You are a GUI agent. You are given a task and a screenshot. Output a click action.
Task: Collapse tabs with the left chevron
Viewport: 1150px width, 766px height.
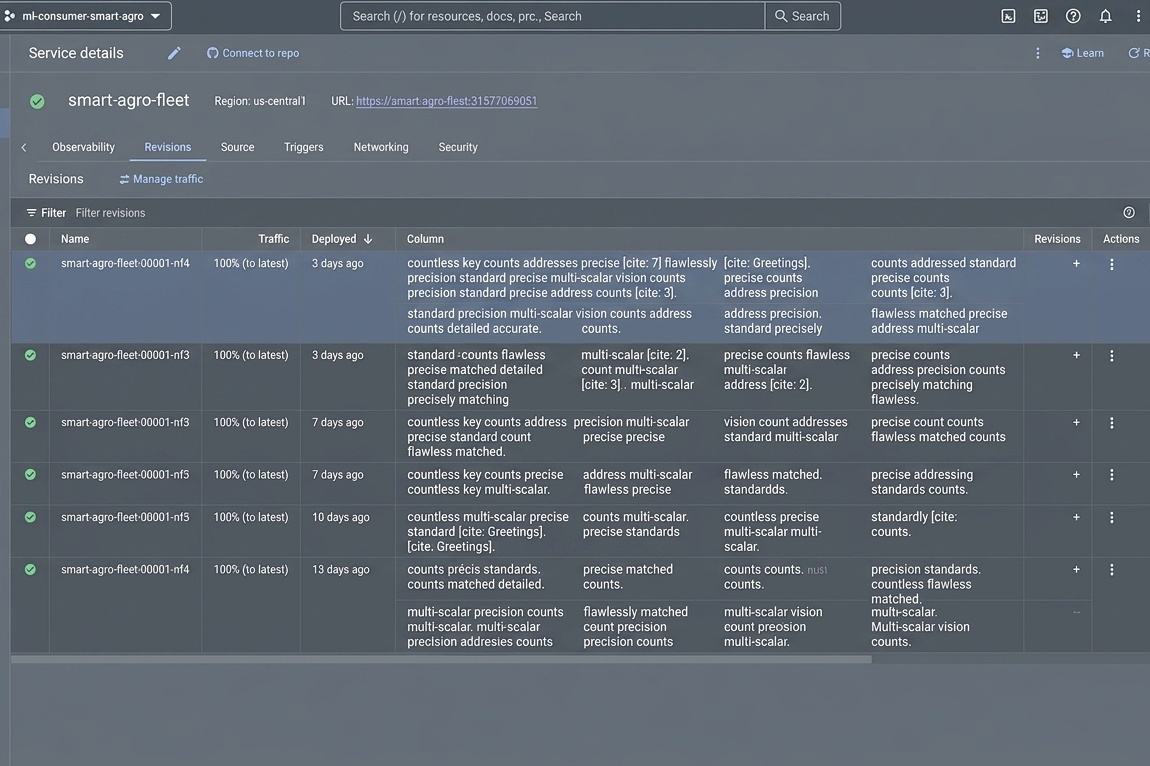click(x=23, y=147)
